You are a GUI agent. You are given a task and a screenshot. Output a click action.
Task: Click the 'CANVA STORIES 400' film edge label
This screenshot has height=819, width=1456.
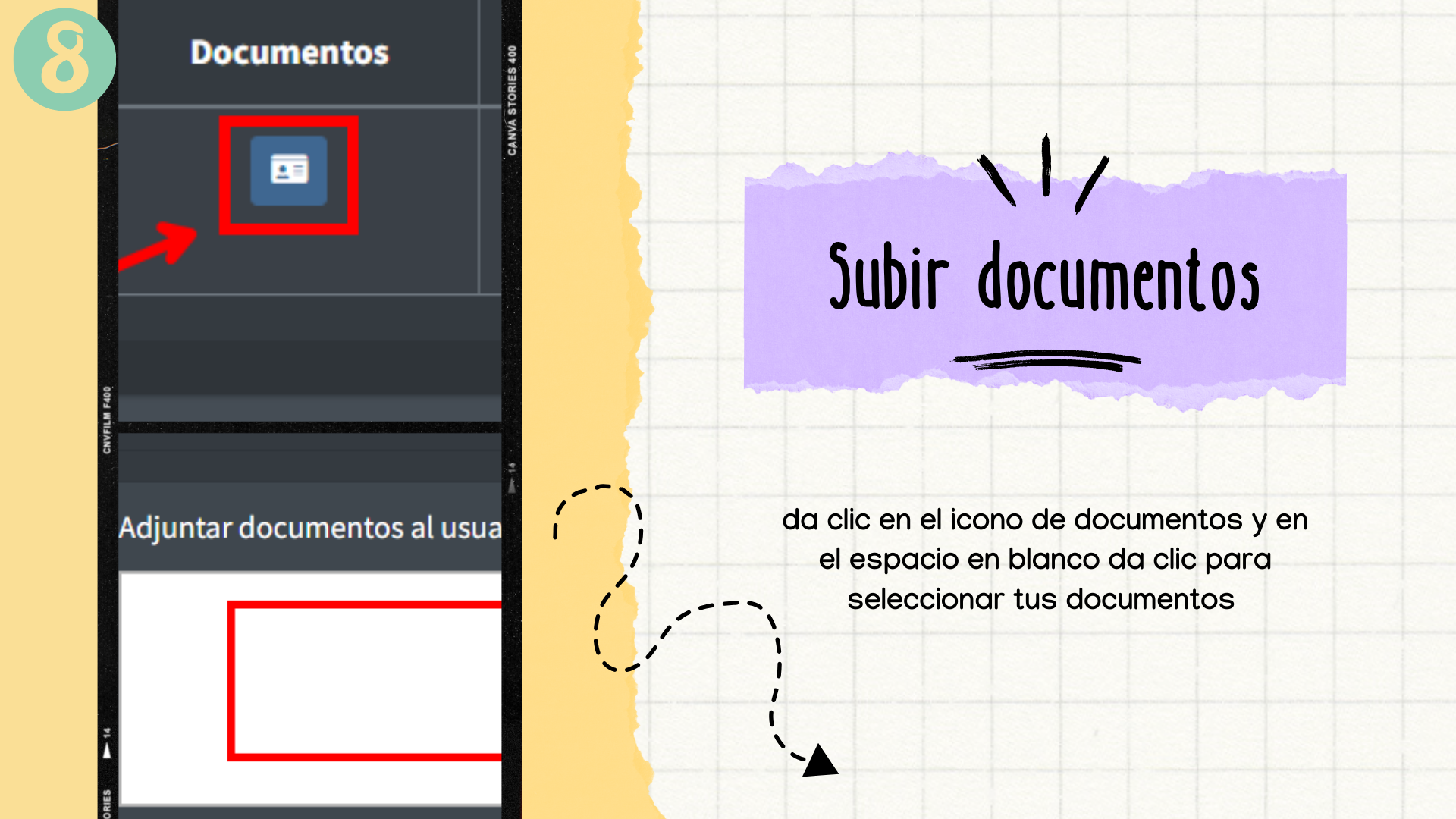pos(512,100)
